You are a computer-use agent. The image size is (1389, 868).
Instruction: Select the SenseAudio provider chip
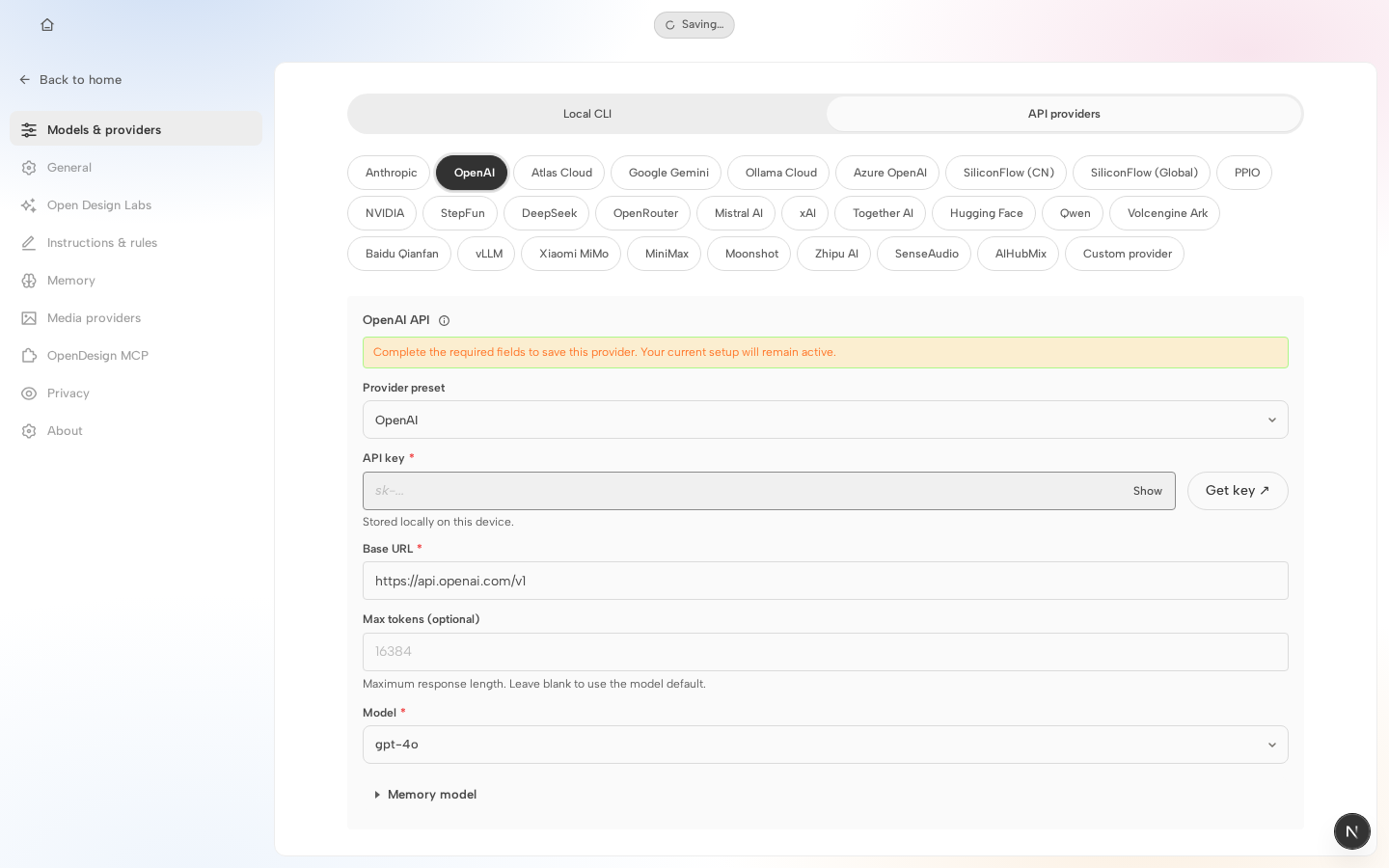[x=924, y=254]
